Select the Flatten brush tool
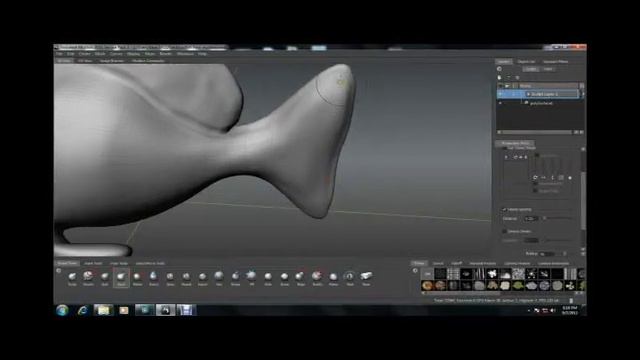The image size is (640, 360). coord(138,278)
